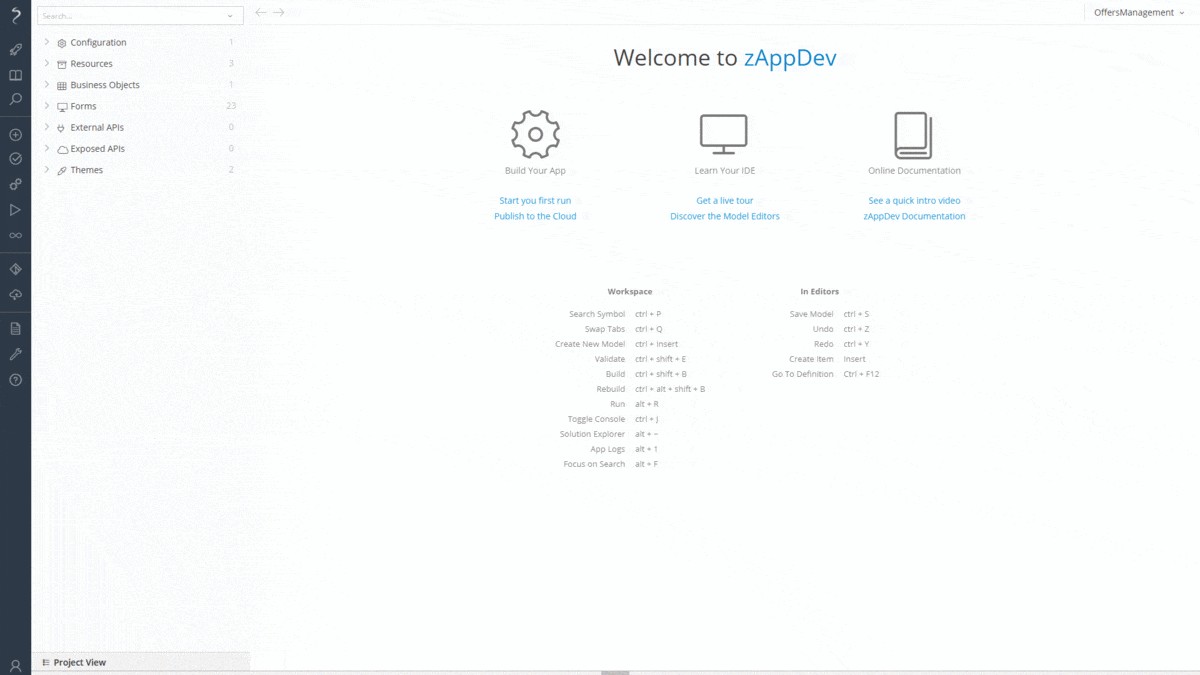Viewport: 1200px width, 675px height.
Task: Expand the Forms tree node
Action: coord(47,106)
